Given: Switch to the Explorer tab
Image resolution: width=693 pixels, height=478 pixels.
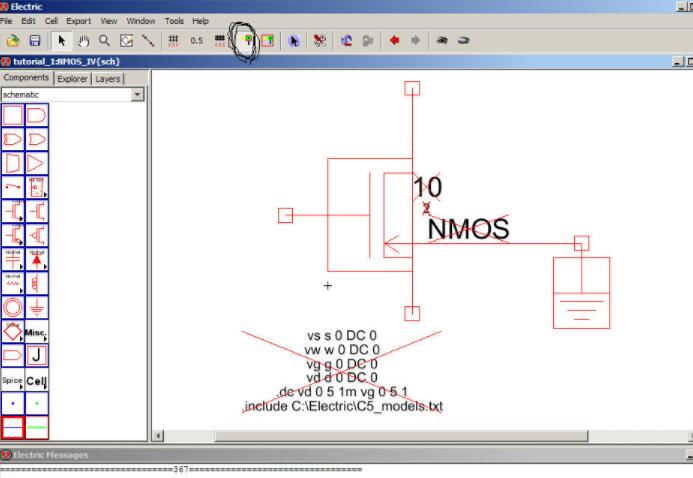Looking at the screenshot, I should click(74, 78).
